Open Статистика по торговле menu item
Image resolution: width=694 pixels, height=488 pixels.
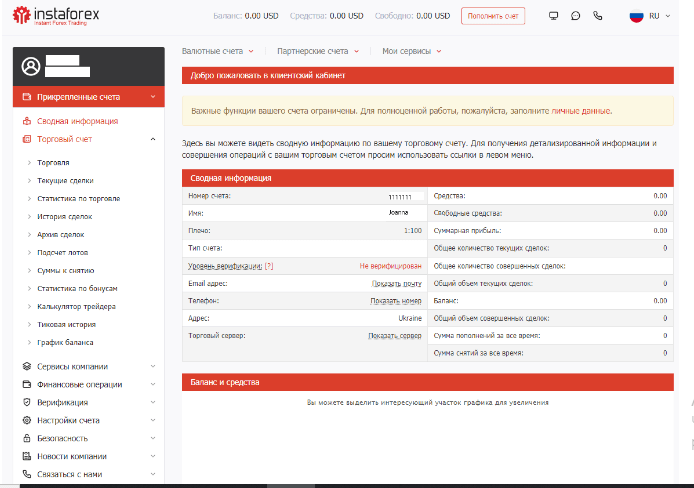pos(78,199)
